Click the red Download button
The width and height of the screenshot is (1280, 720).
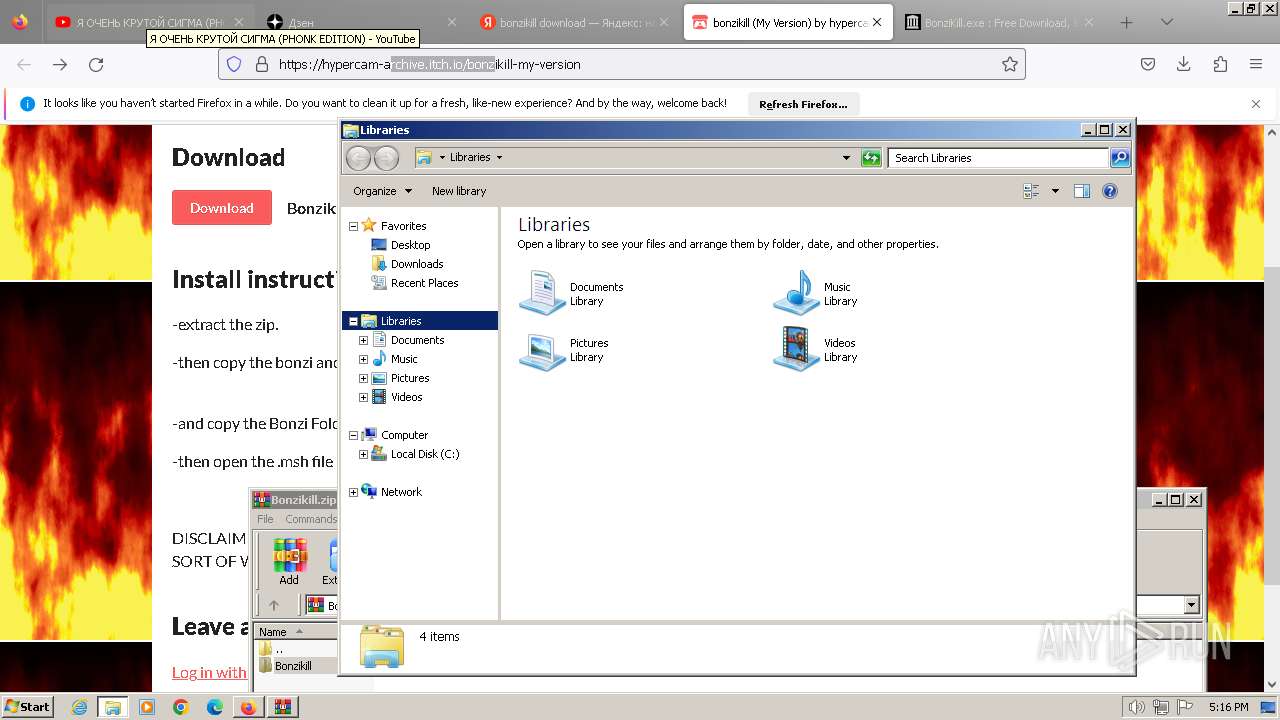222,208
